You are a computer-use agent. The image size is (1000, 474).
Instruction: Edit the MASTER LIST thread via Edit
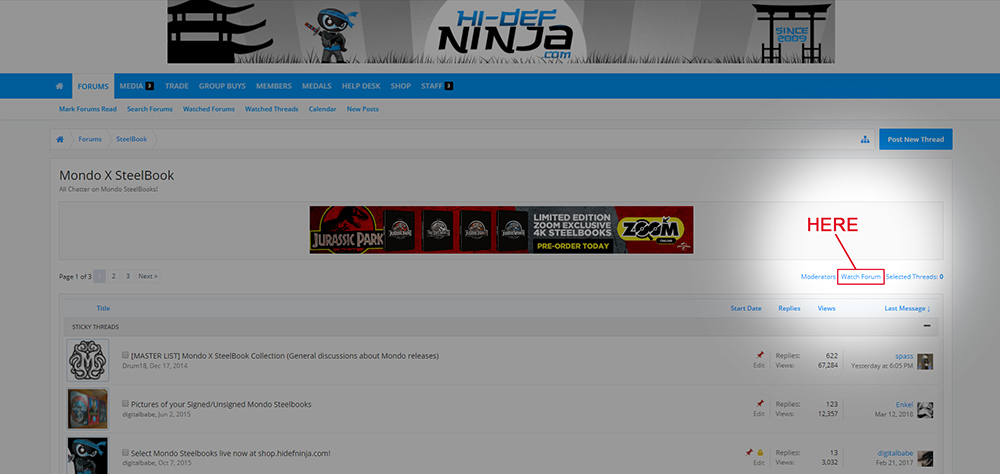tap(758, 366)
